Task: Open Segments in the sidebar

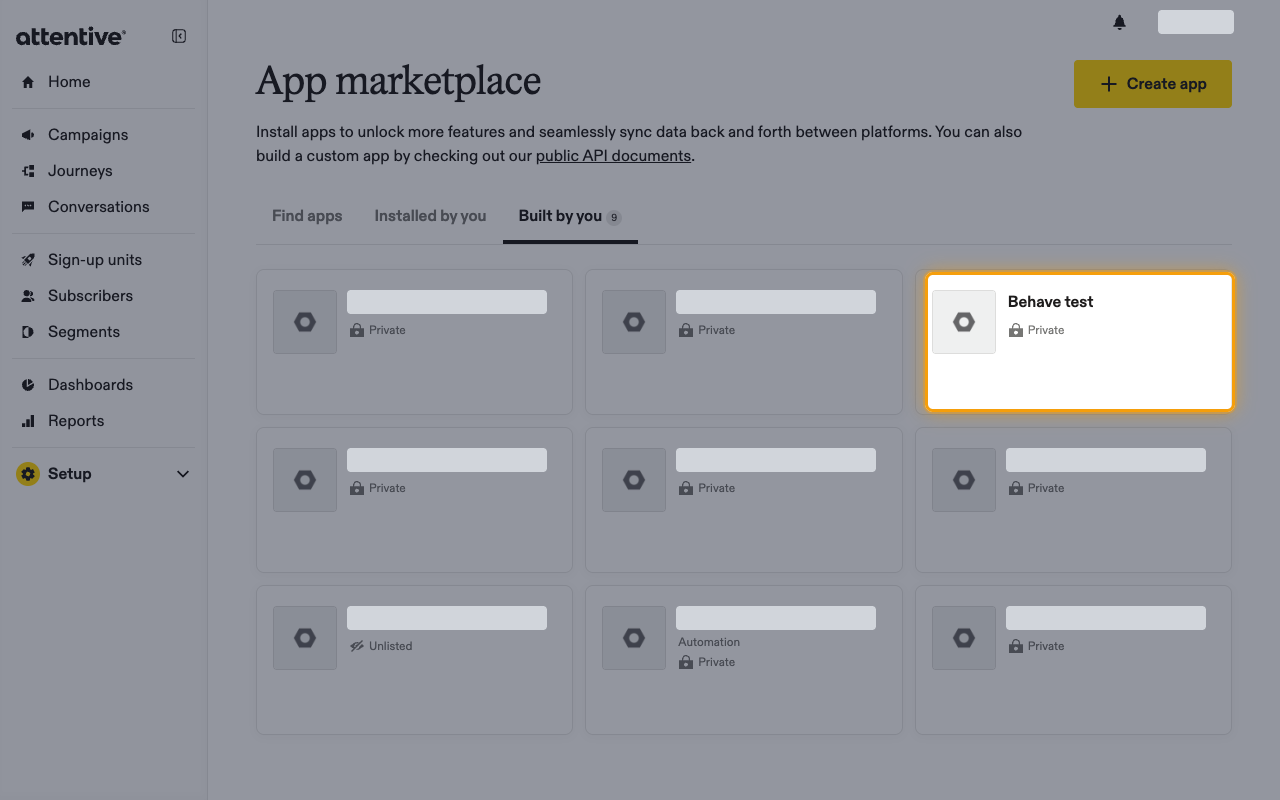Action: pyautogui.click(x=84, y=332)
